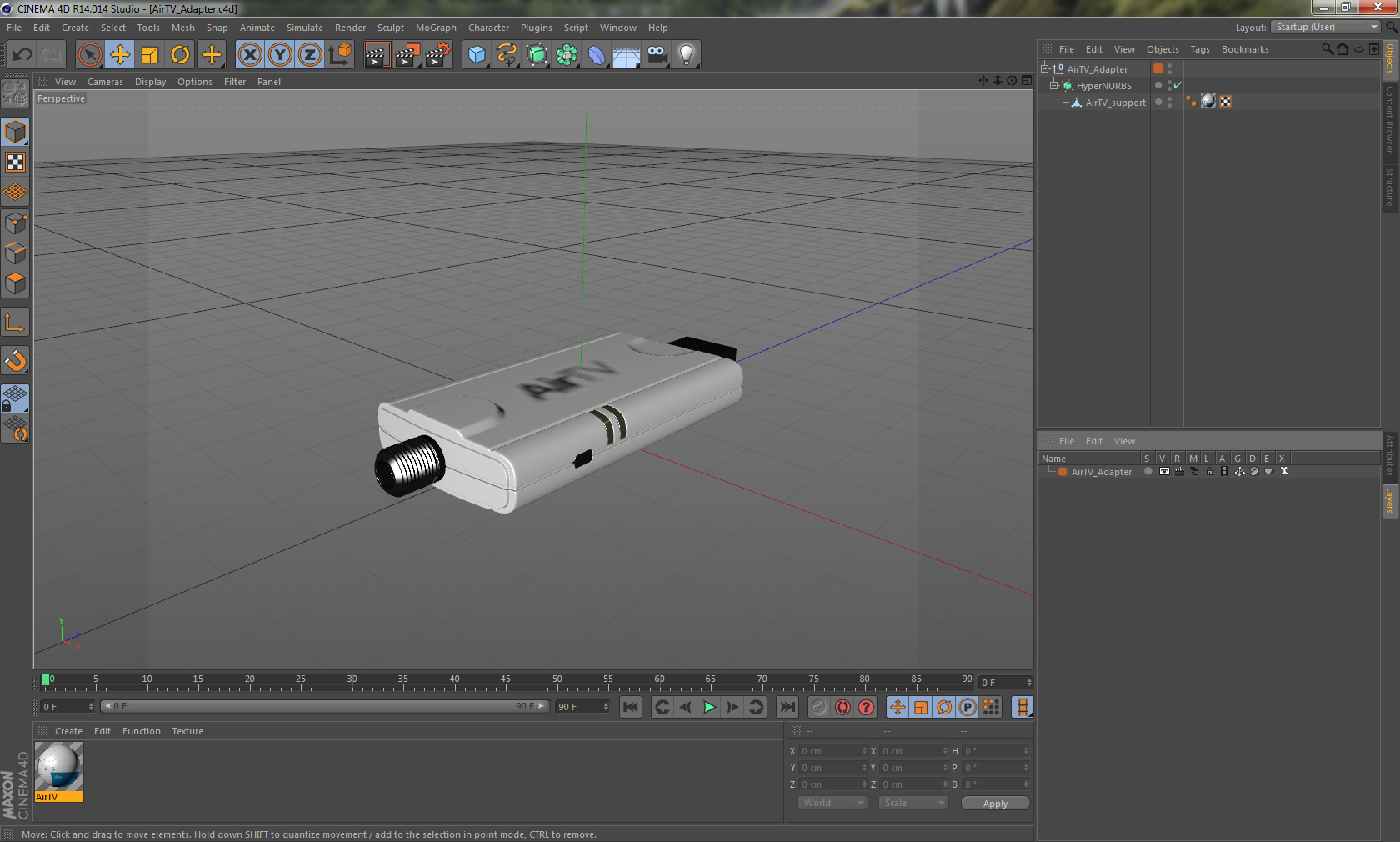This screenshot has height=842, width=1400.
Task: Open the Simulate menu
Action: click(x=304, y=28)
